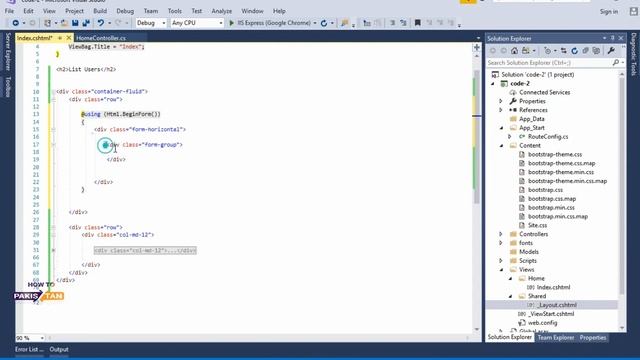Screen dimensions: 640x360
Task: Open the IIS Express browser dropdown arrow
Action: click(315, 23)
